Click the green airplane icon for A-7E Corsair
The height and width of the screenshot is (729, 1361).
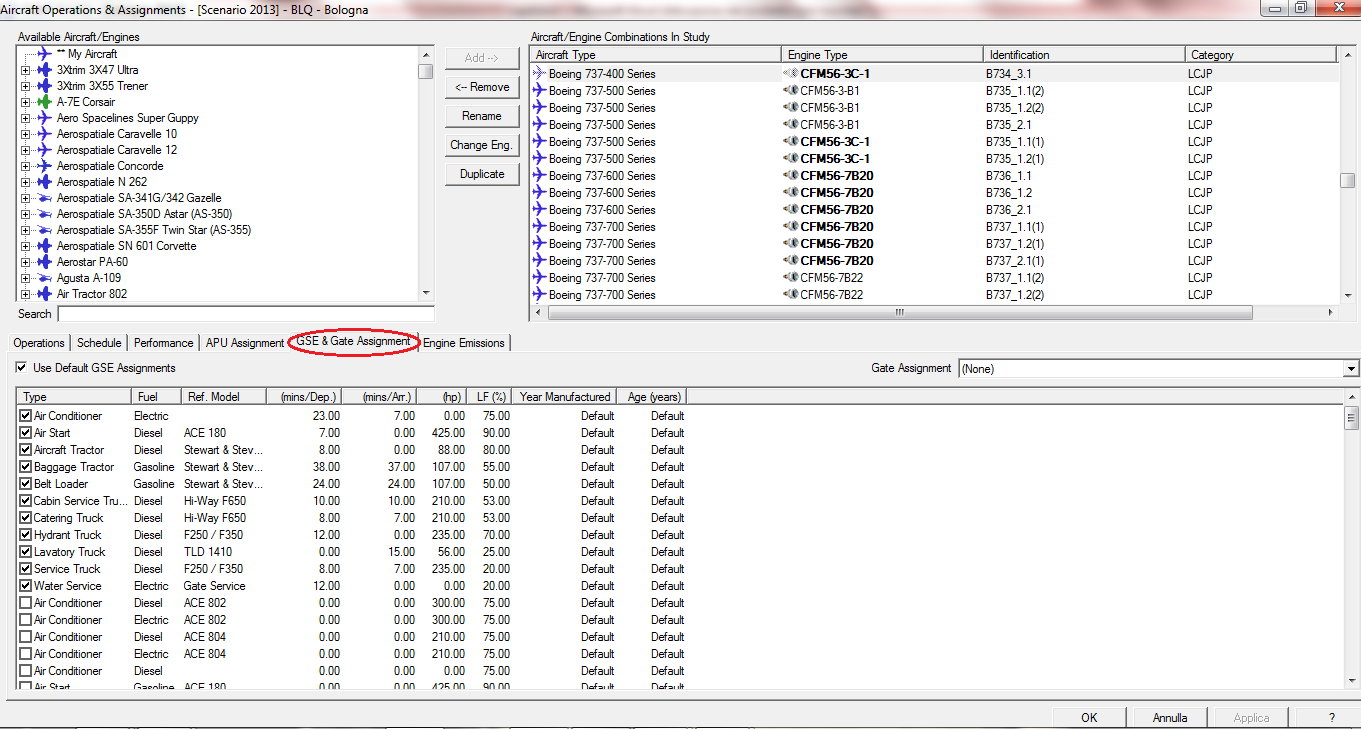[x=43, y=102]
